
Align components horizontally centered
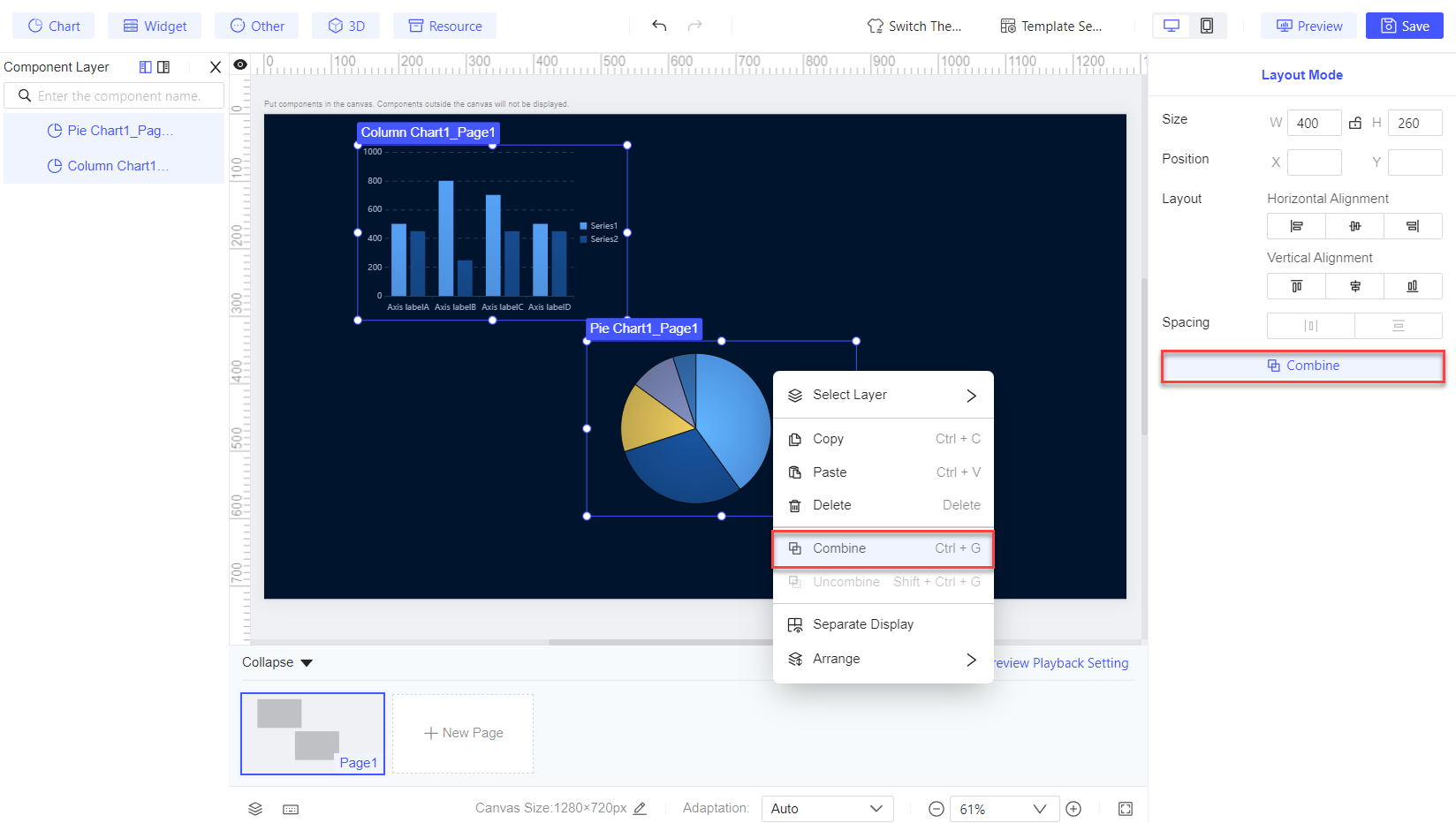(1354, 226)
